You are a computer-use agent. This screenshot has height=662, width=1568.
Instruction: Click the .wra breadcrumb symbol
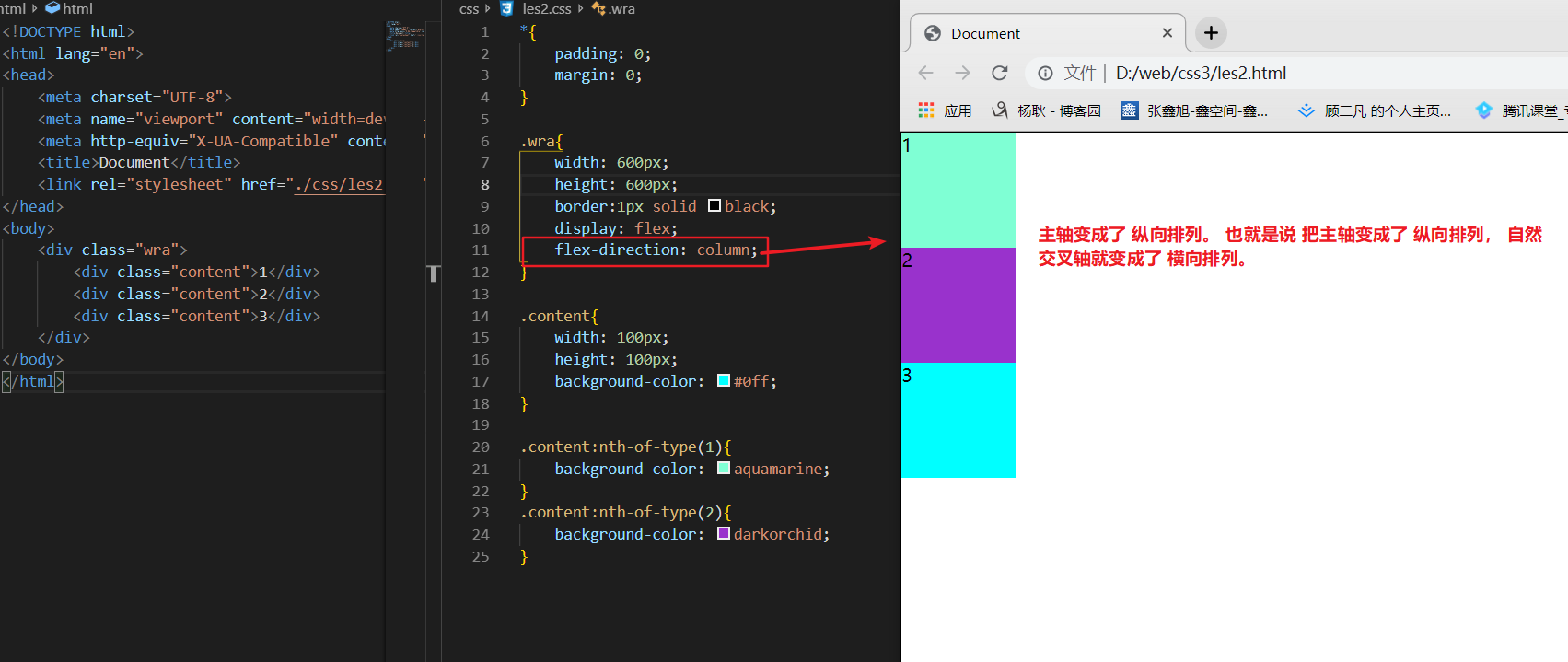click(x=614, y=8)
